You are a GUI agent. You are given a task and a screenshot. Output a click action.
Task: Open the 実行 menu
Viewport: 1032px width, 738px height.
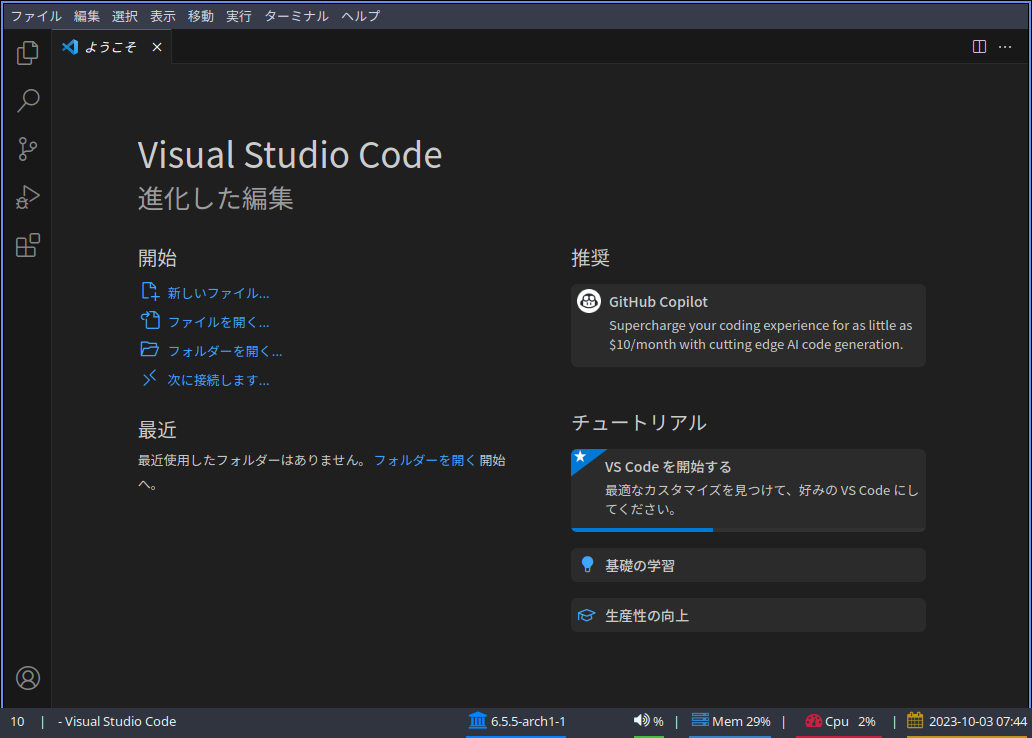pyautogui.click(x=239, y=16)
